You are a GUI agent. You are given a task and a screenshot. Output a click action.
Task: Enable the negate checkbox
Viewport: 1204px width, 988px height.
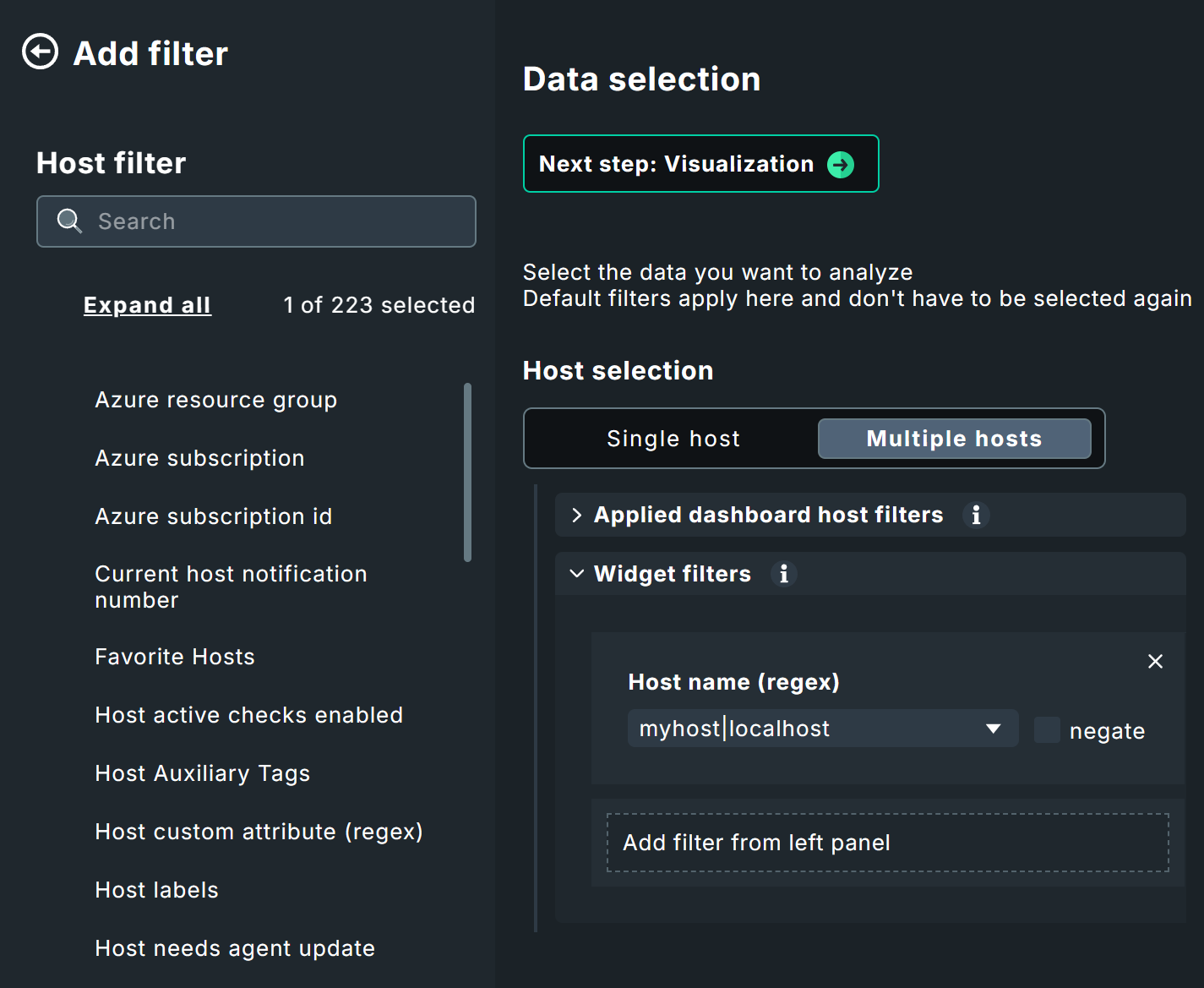click(x=1047, y=729)
